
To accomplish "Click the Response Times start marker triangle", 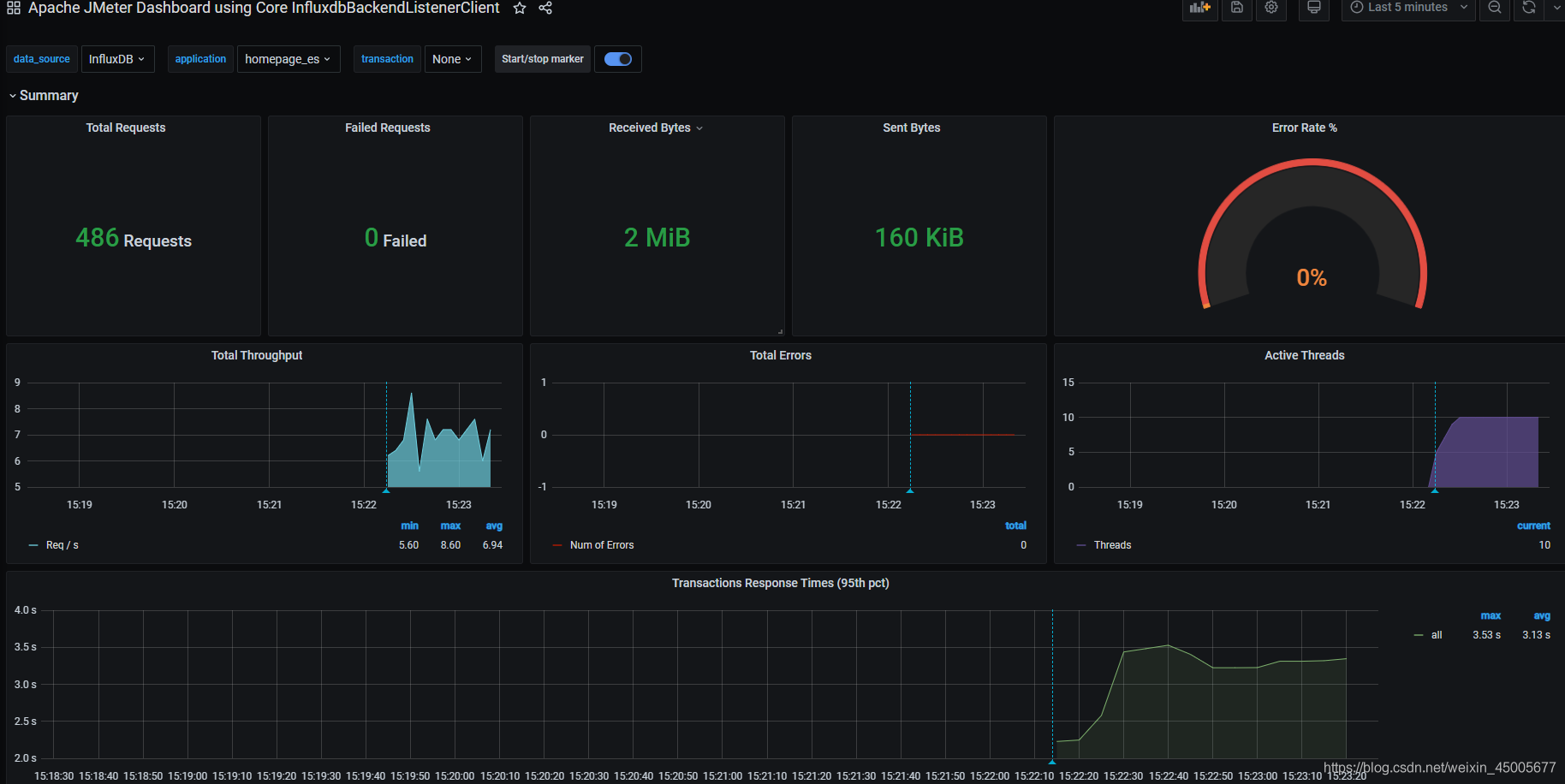I will (x=1052, y=761).
